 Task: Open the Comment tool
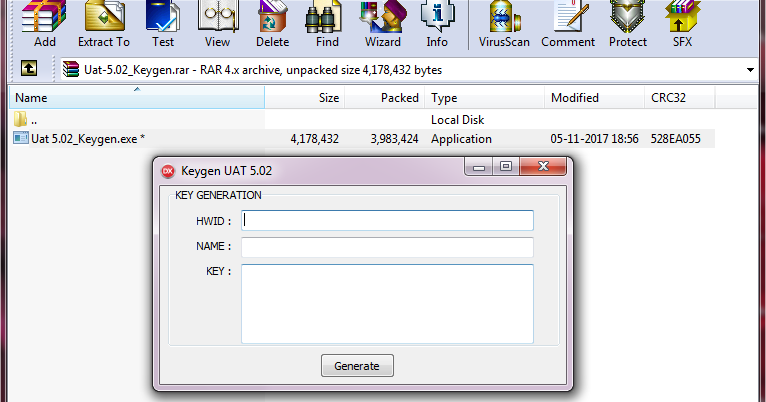tap(568, 23)
